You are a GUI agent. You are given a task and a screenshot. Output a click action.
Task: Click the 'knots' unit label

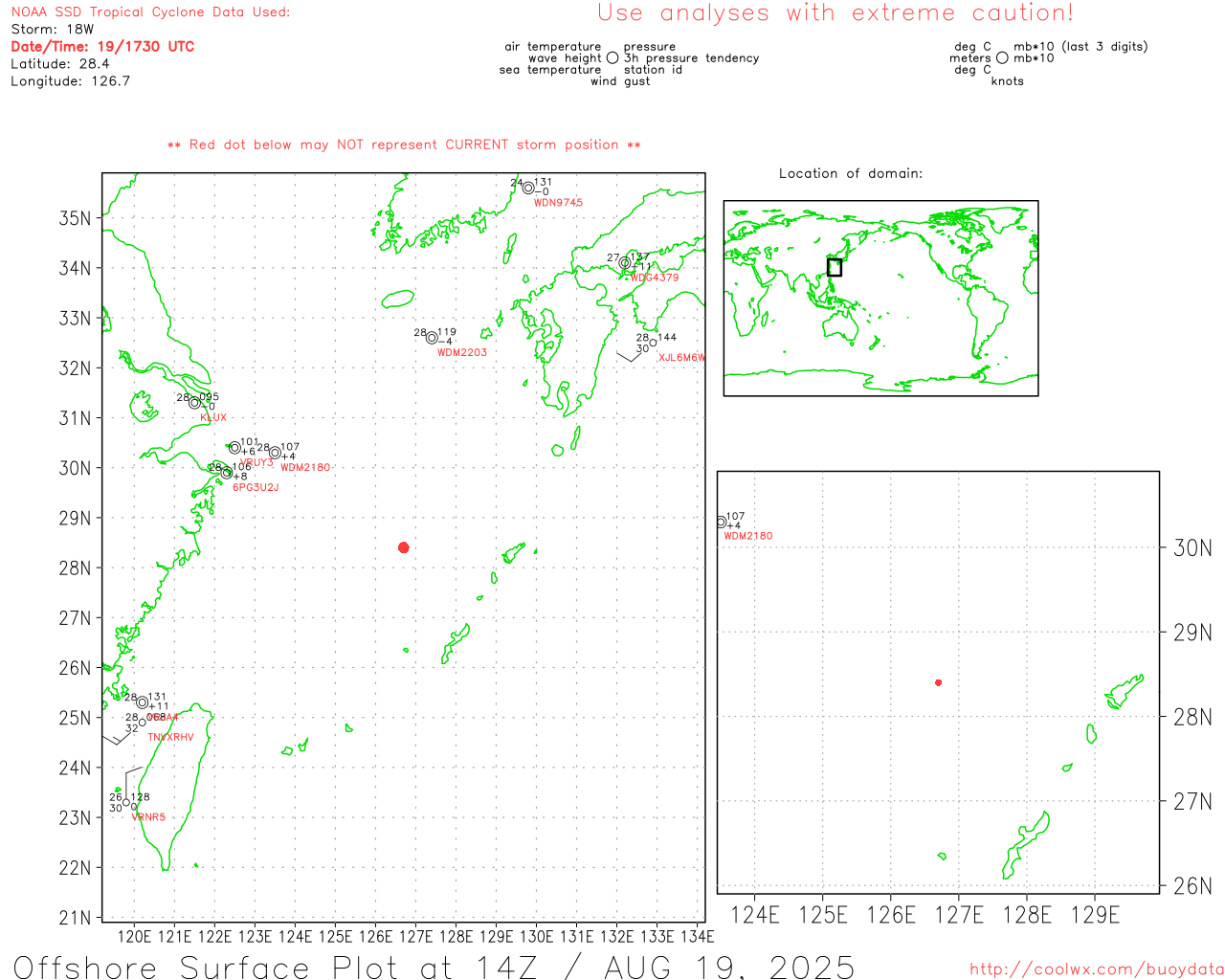coord(1008,81)
